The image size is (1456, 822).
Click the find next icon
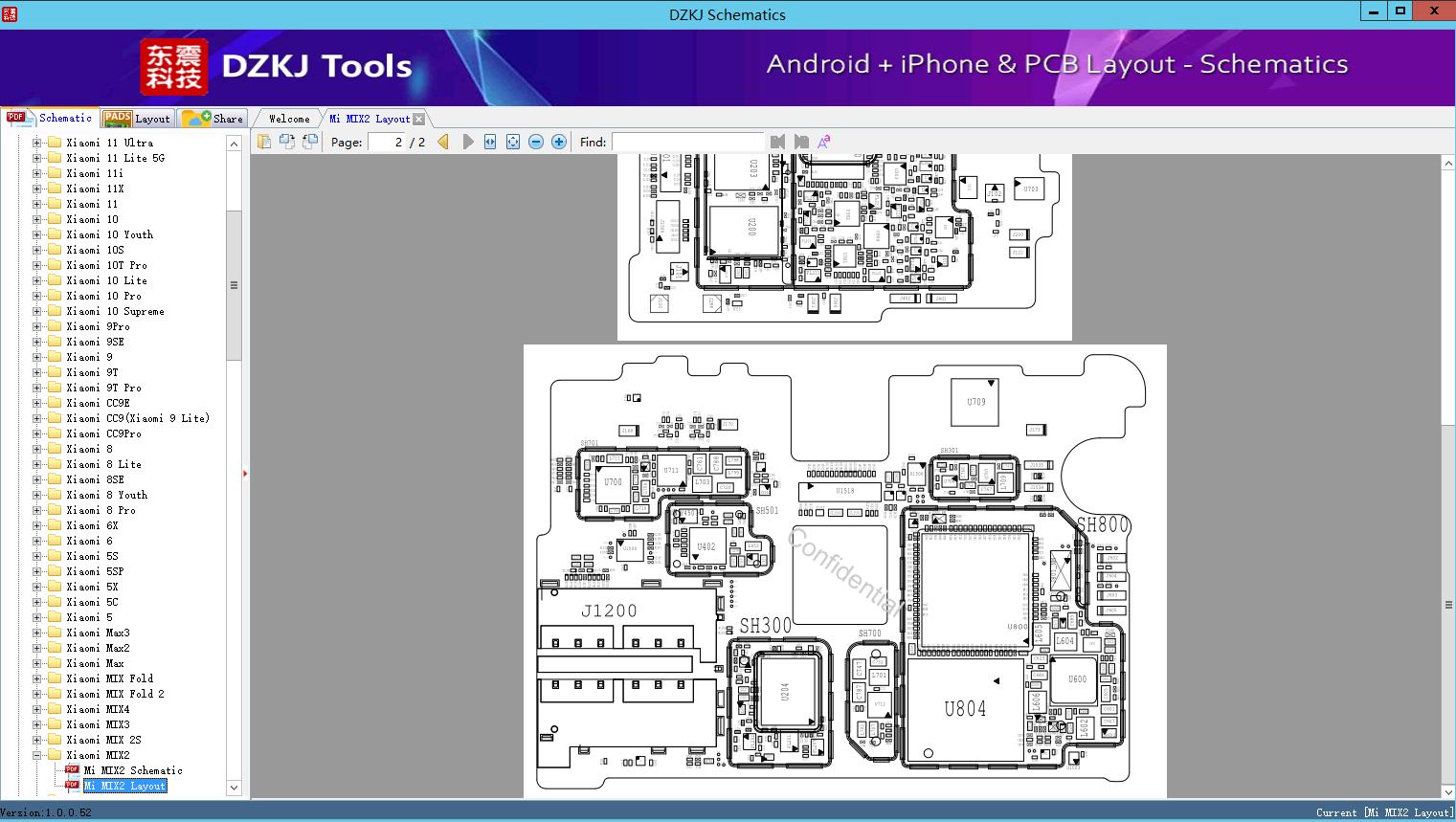(x=801, y=142)
